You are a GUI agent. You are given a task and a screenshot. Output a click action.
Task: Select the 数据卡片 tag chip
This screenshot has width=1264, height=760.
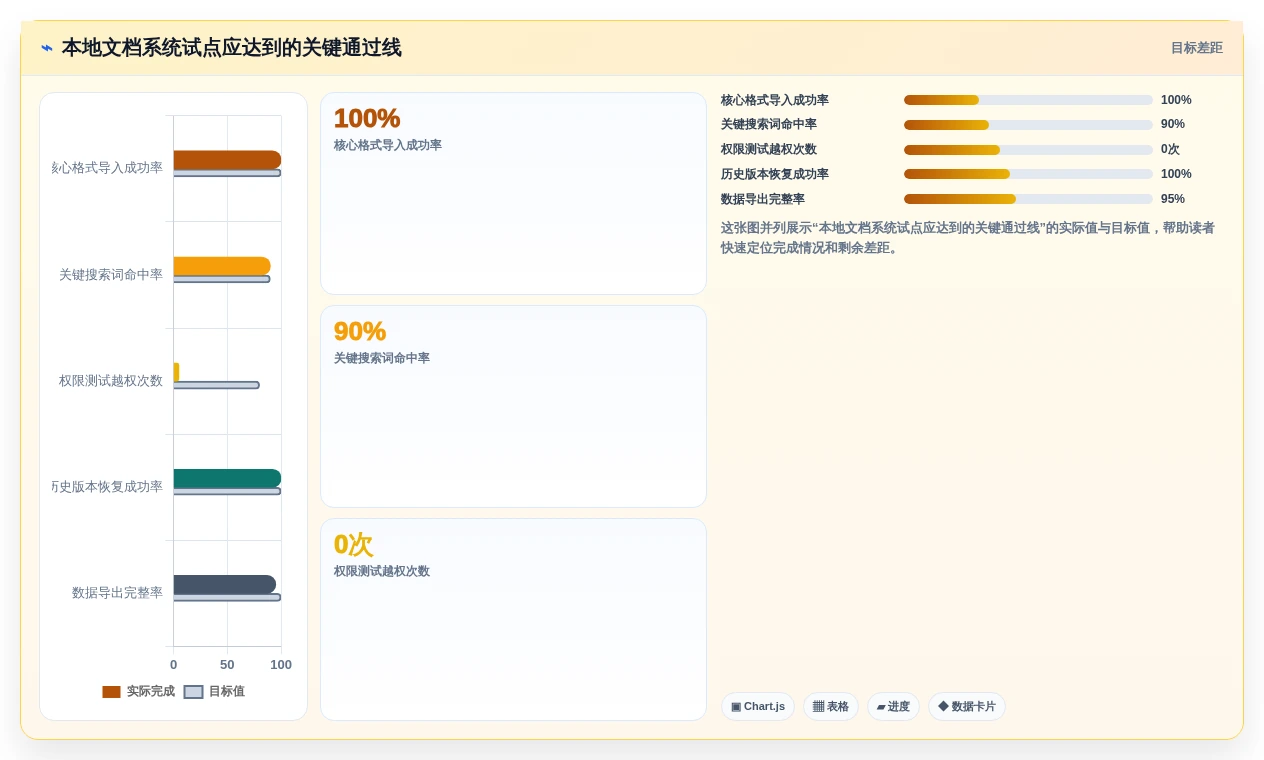pos(966,706)
